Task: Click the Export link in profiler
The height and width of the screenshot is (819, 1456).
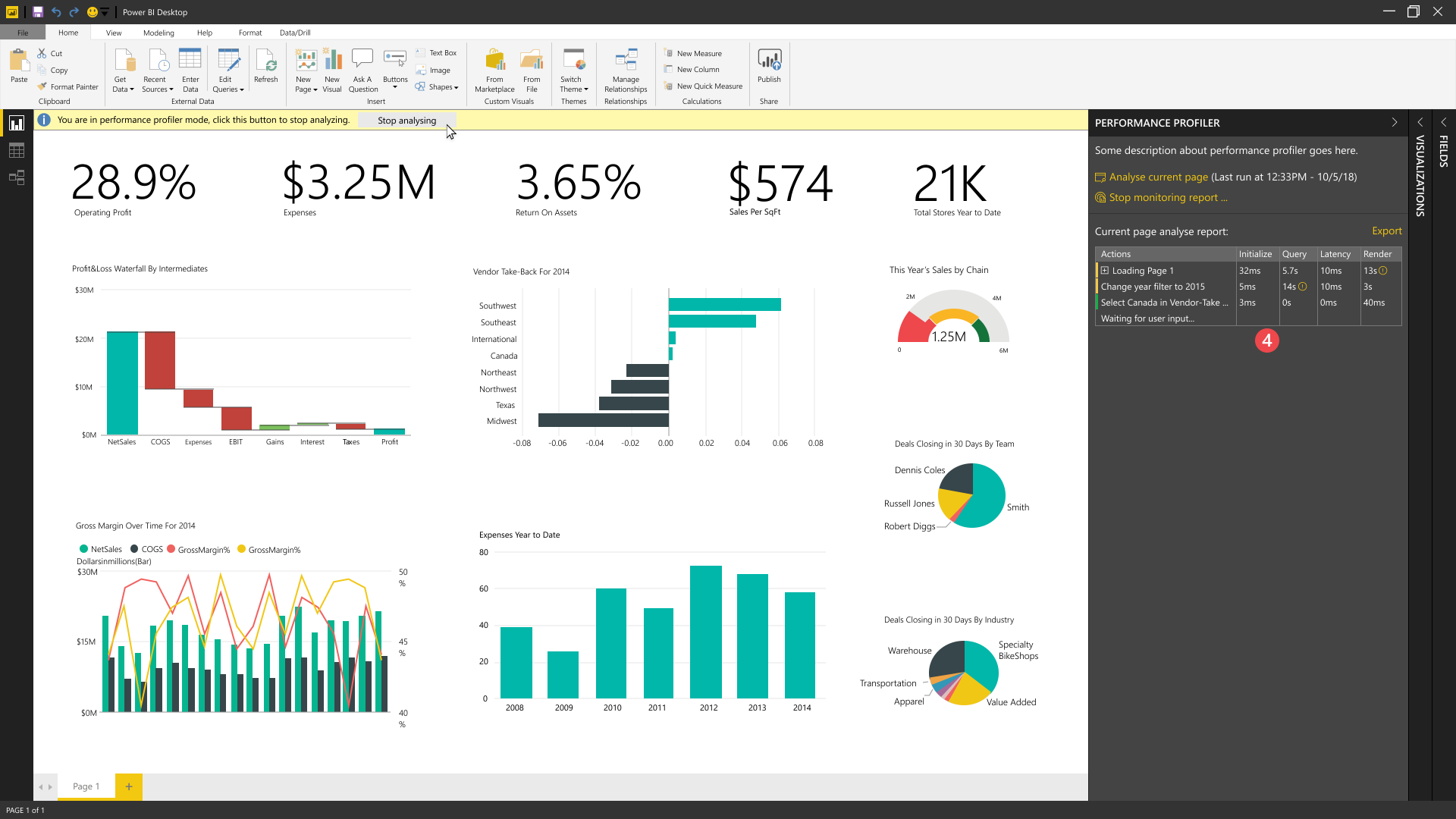Action: pyautogui.click(x=1386, y=231)
